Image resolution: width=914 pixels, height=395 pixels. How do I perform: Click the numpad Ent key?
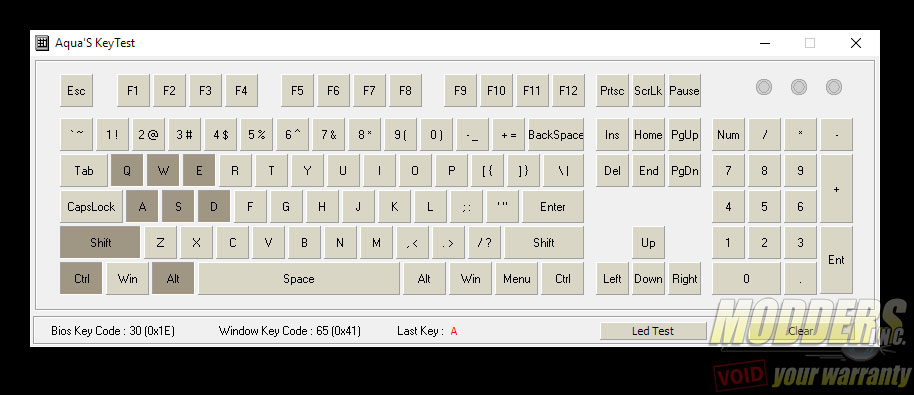(836, 260)
